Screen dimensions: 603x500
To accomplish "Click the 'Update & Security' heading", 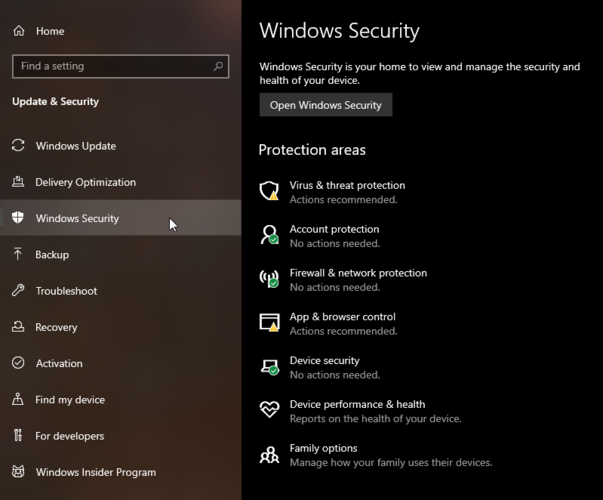I will click(55, 102).
